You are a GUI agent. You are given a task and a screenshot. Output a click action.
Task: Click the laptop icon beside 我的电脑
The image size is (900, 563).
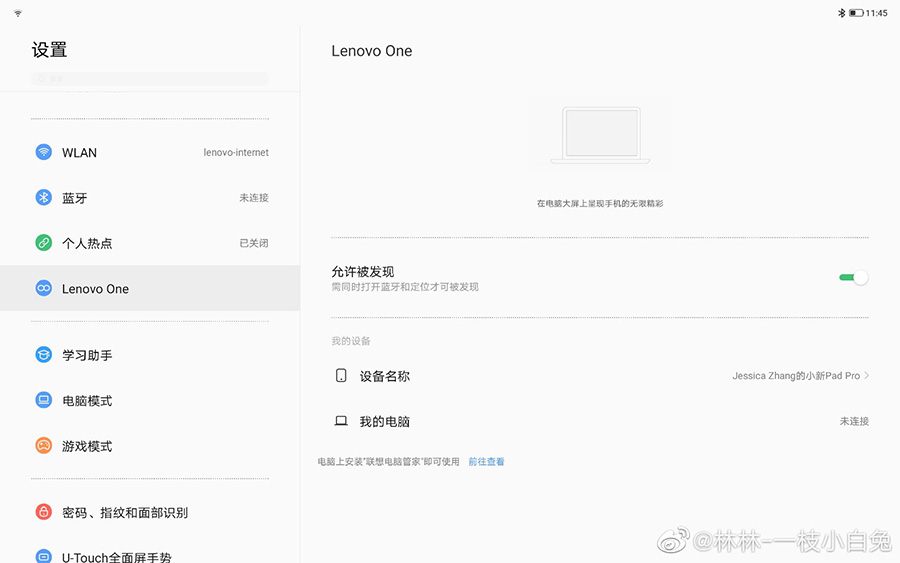pyautogui.click(x=341, y=421)
